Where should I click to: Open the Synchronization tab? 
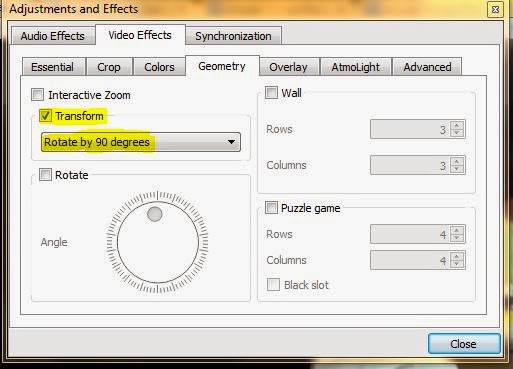(233, 36)
